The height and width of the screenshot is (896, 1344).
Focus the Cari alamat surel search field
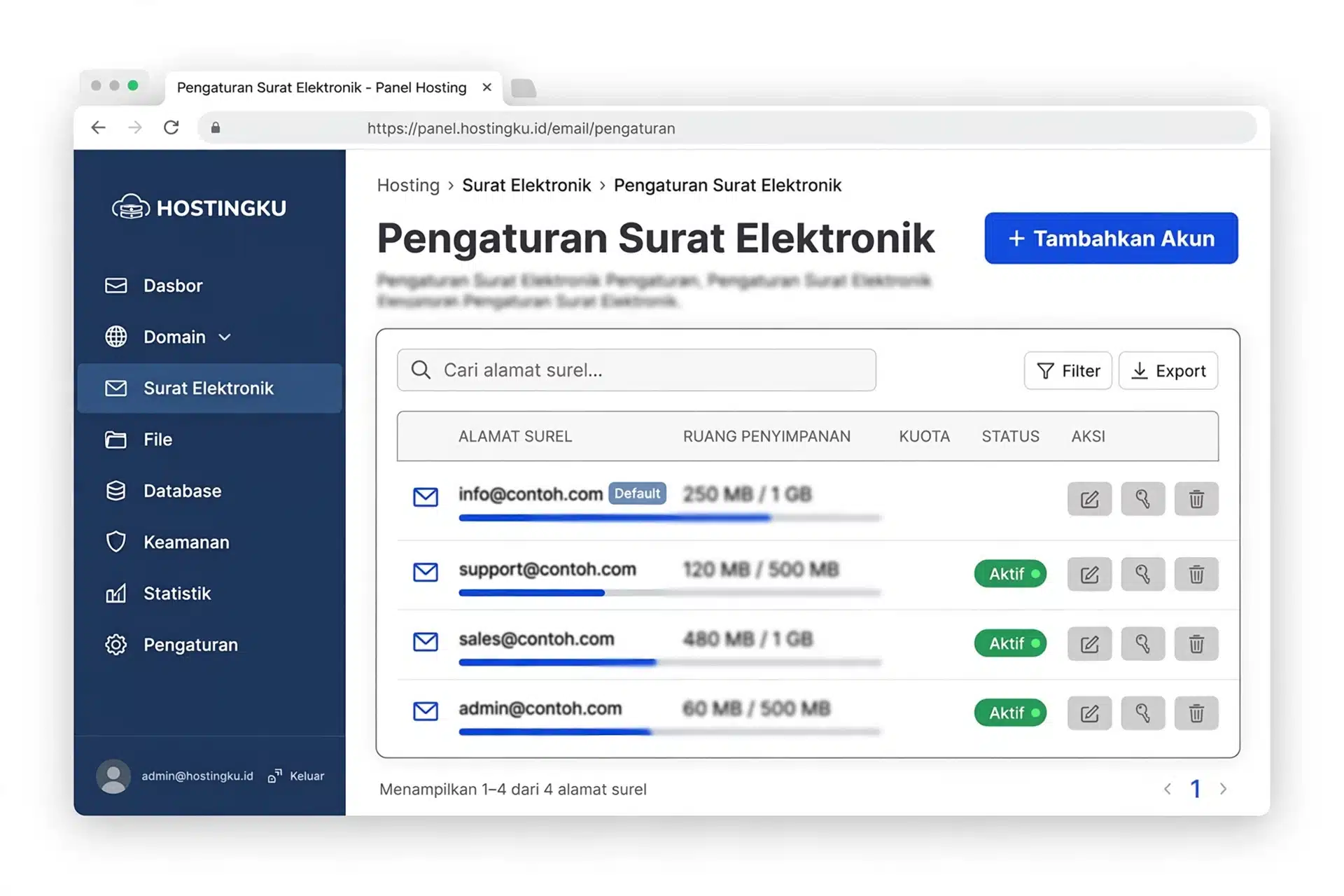click(636, 370)
